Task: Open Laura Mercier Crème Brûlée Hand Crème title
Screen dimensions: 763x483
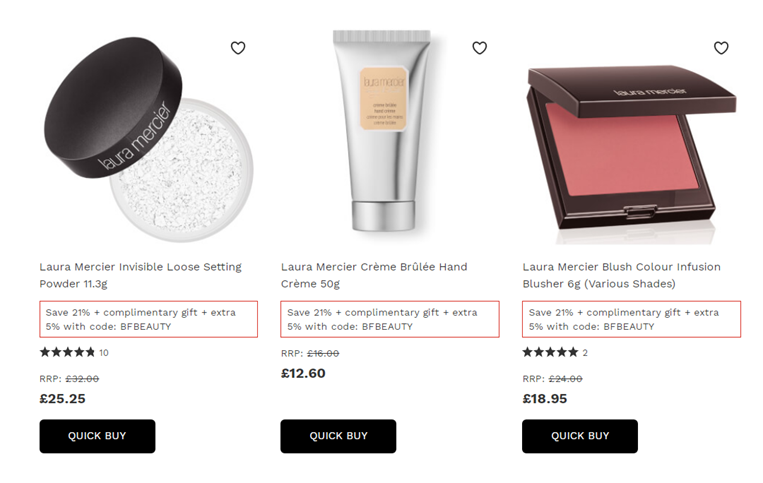Action: click(x=374, y=275)
